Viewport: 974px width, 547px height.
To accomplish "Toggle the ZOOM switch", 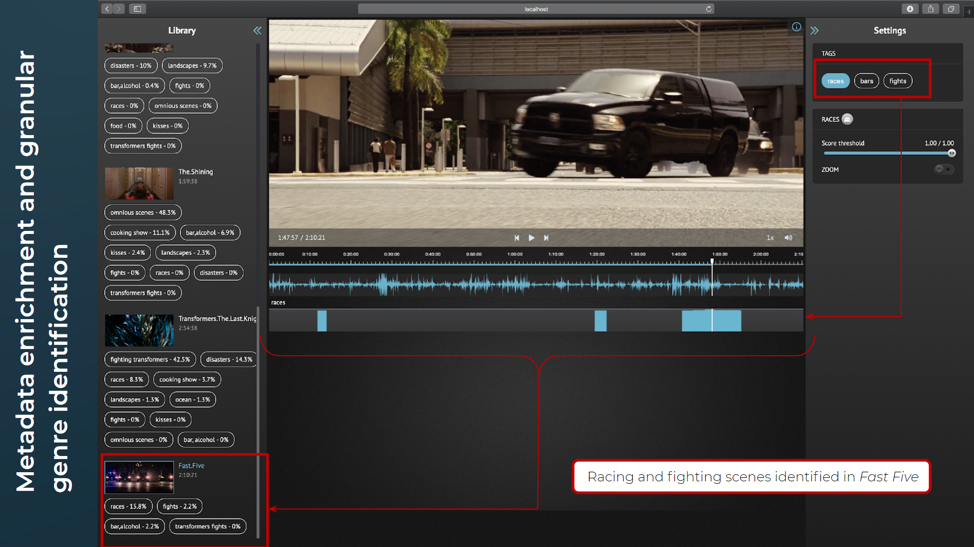I will click(944, 170).
